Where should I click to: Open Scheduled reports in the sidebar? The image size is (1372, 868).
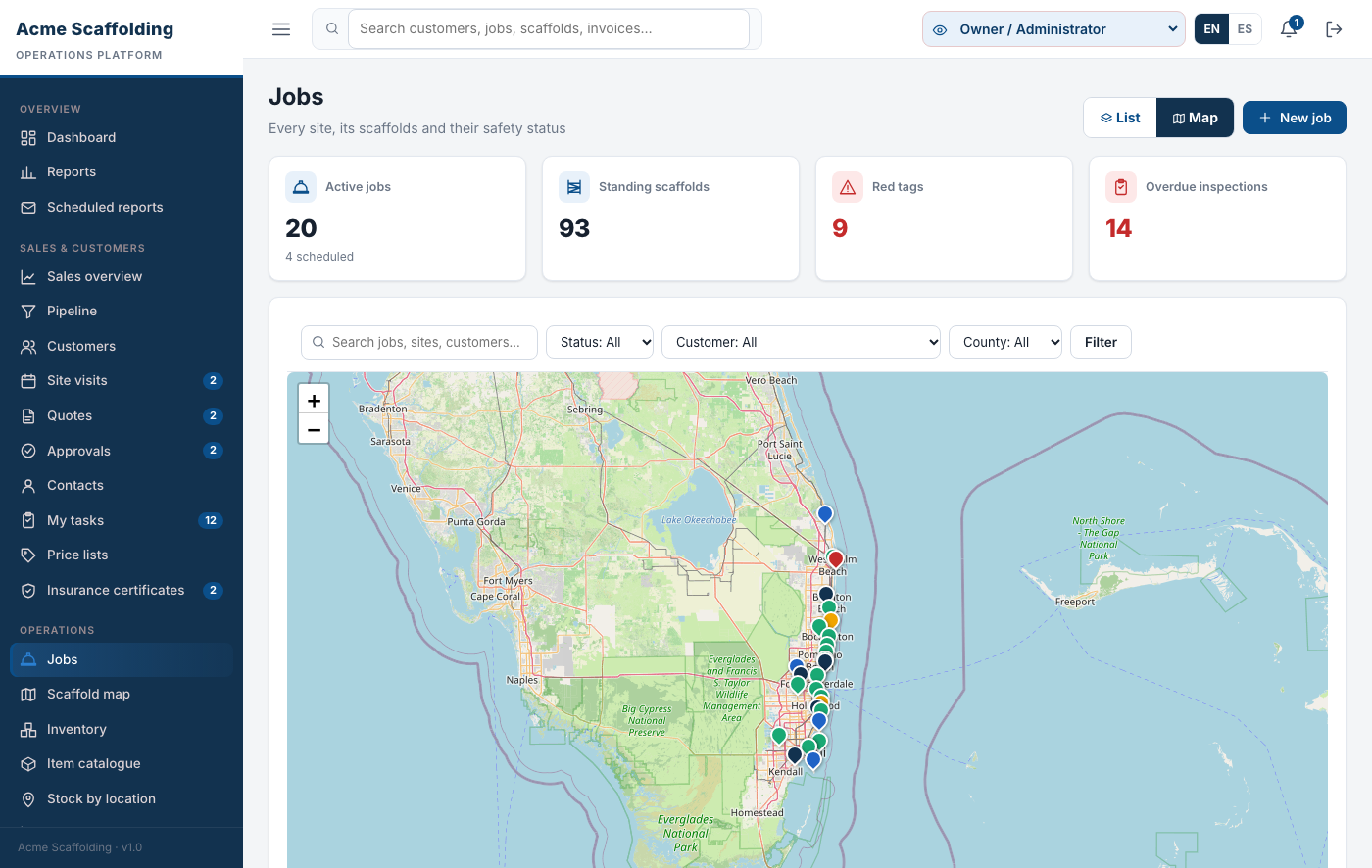tap(122, 208)
